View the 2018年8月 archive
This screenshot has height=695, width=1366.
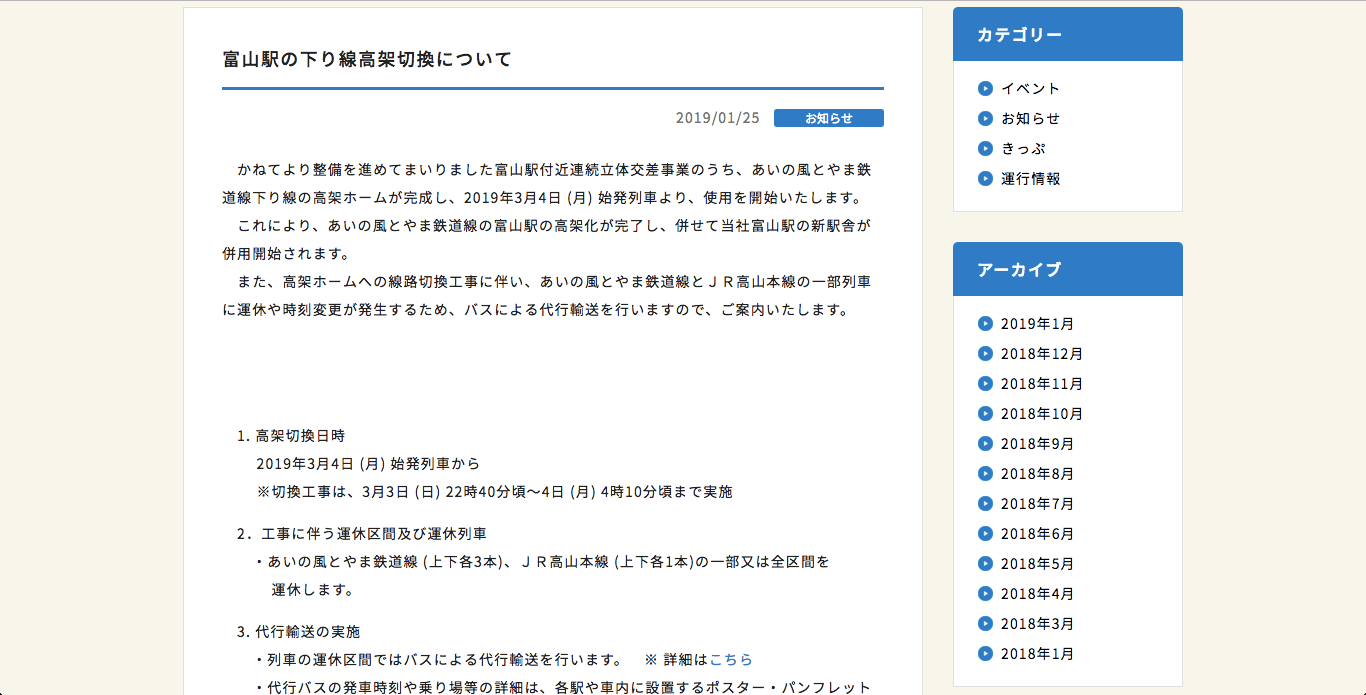click(x=1037, y=473)
